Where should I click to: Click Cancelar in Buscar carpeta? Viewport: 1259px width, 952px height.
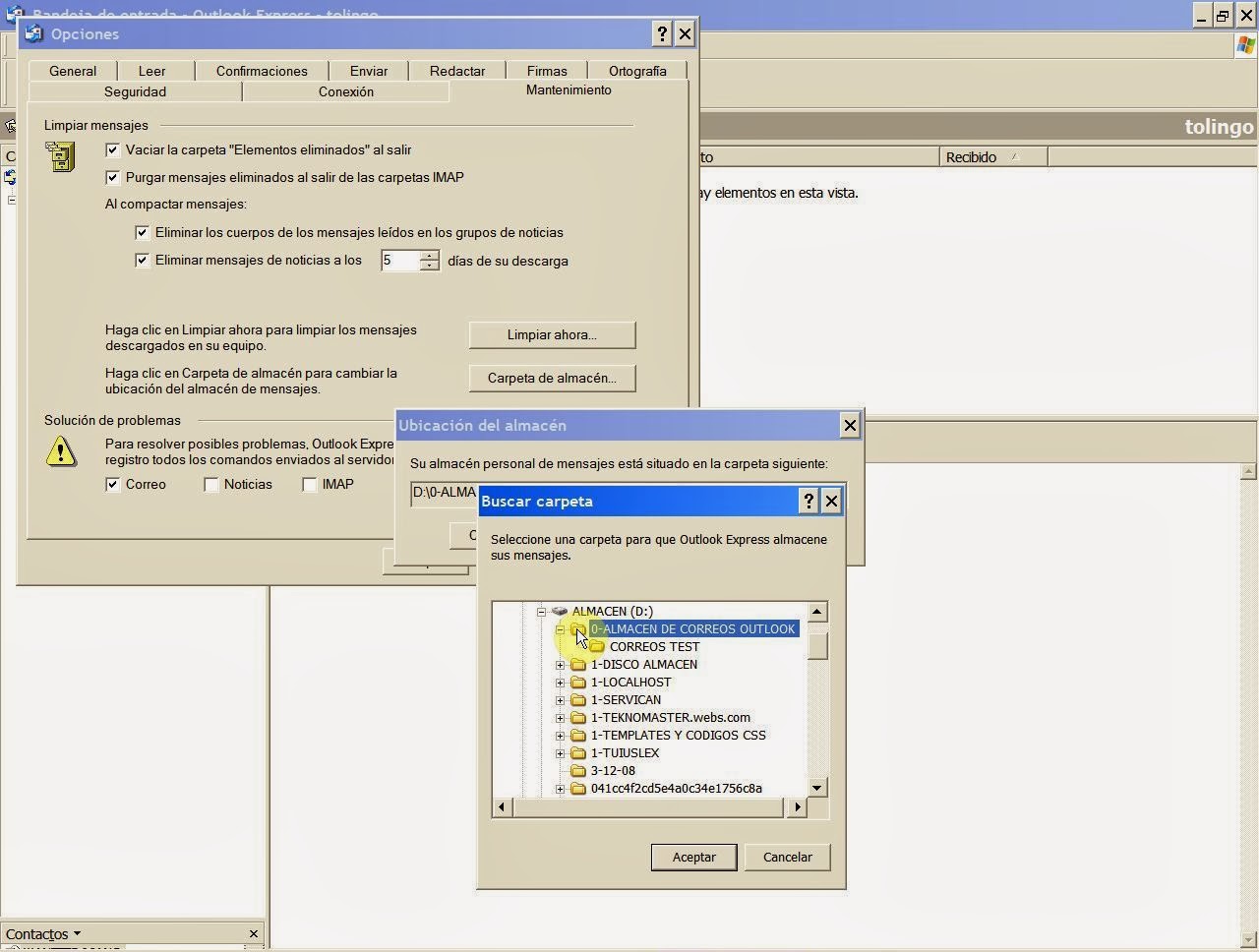pos(788,857)
